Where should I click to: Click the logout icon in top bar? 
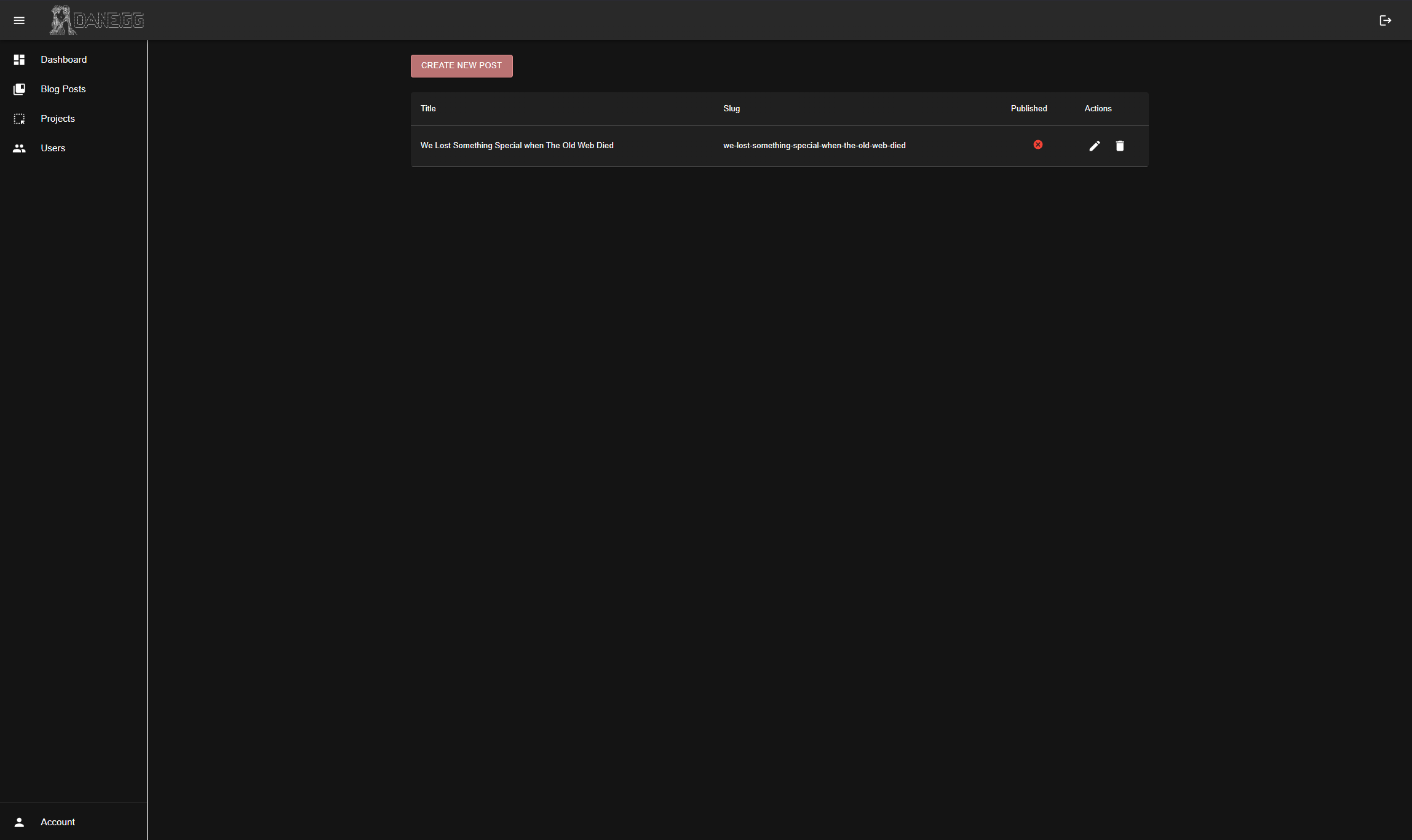1385,20
